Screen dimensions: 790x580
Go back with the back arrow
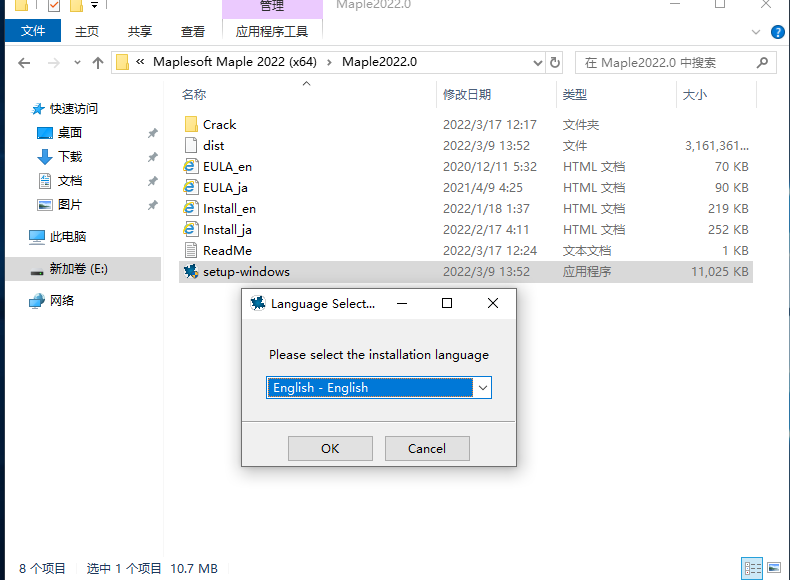point(24,63)
